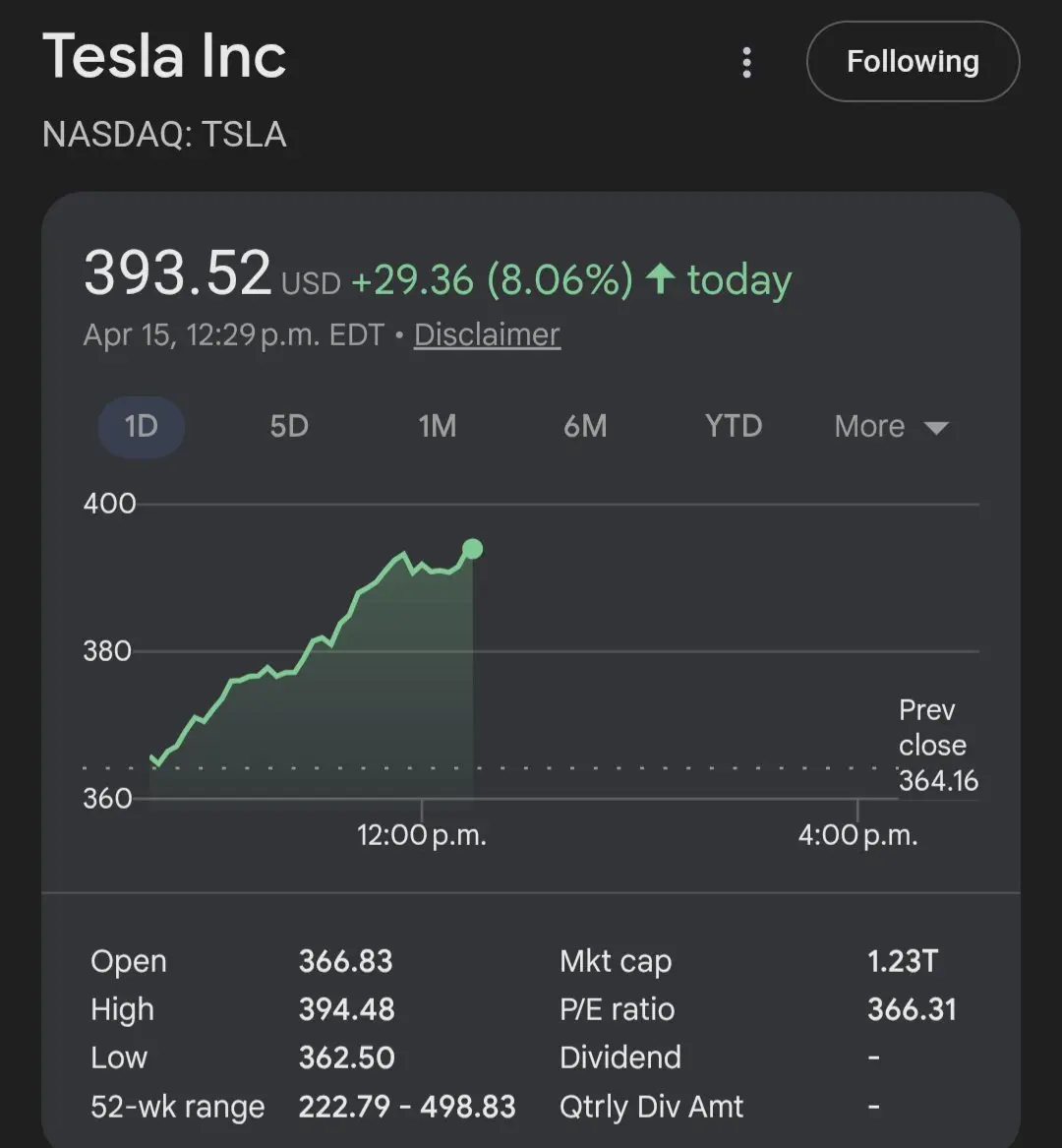Click the 4:00 p.m. axis marker
Screen dimensions: 1062x1148
coord(857,836)
